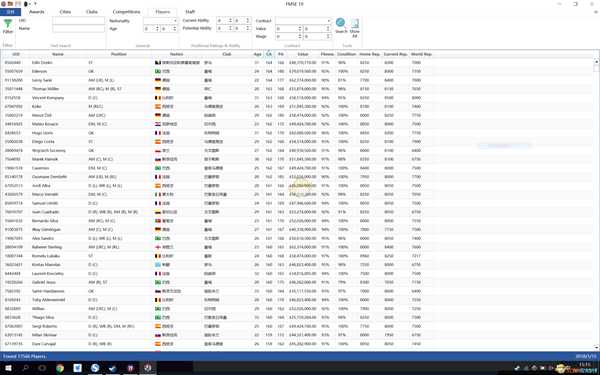
Task: Increase the minimum Age stepper
Action: (x=158, y=27)
